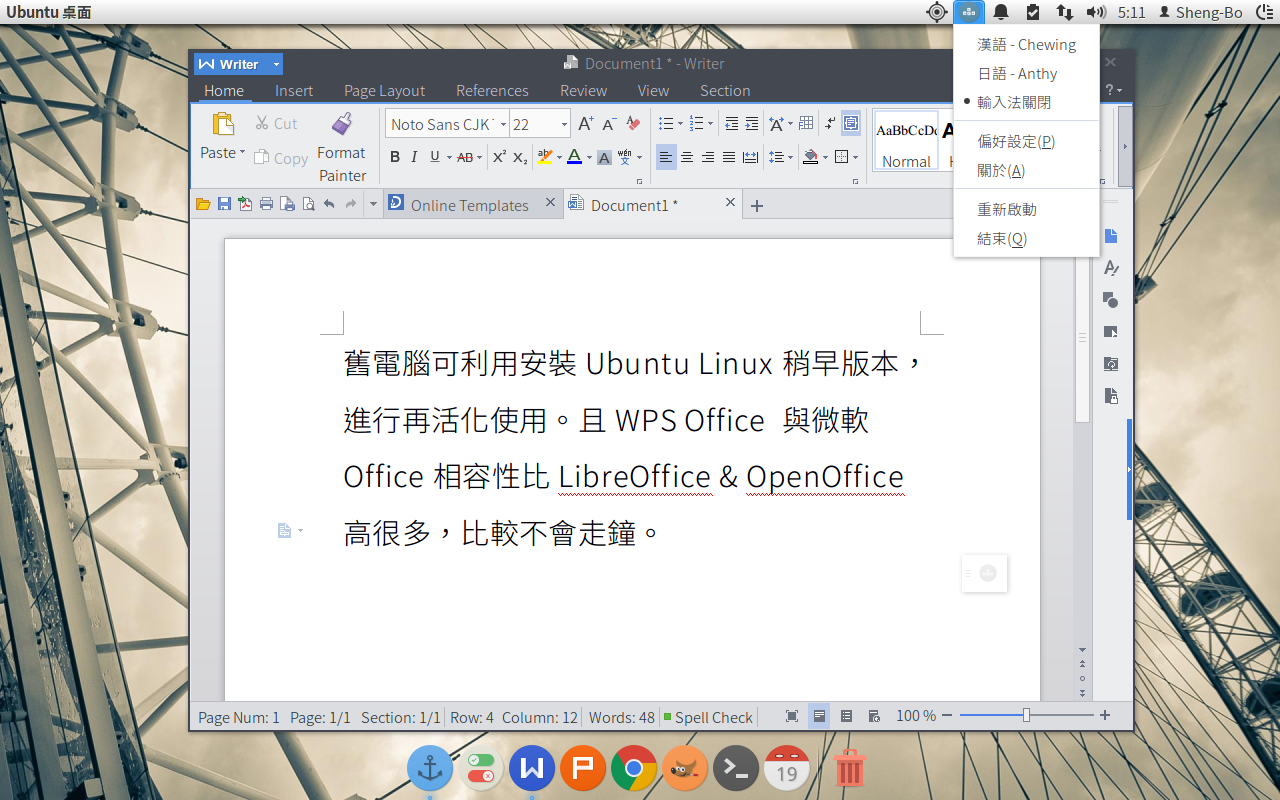The width and height of the screenshot is (1280, 800).
Task: Expand the quick access toolbar customize arrow
Action: tap(373, 204)
